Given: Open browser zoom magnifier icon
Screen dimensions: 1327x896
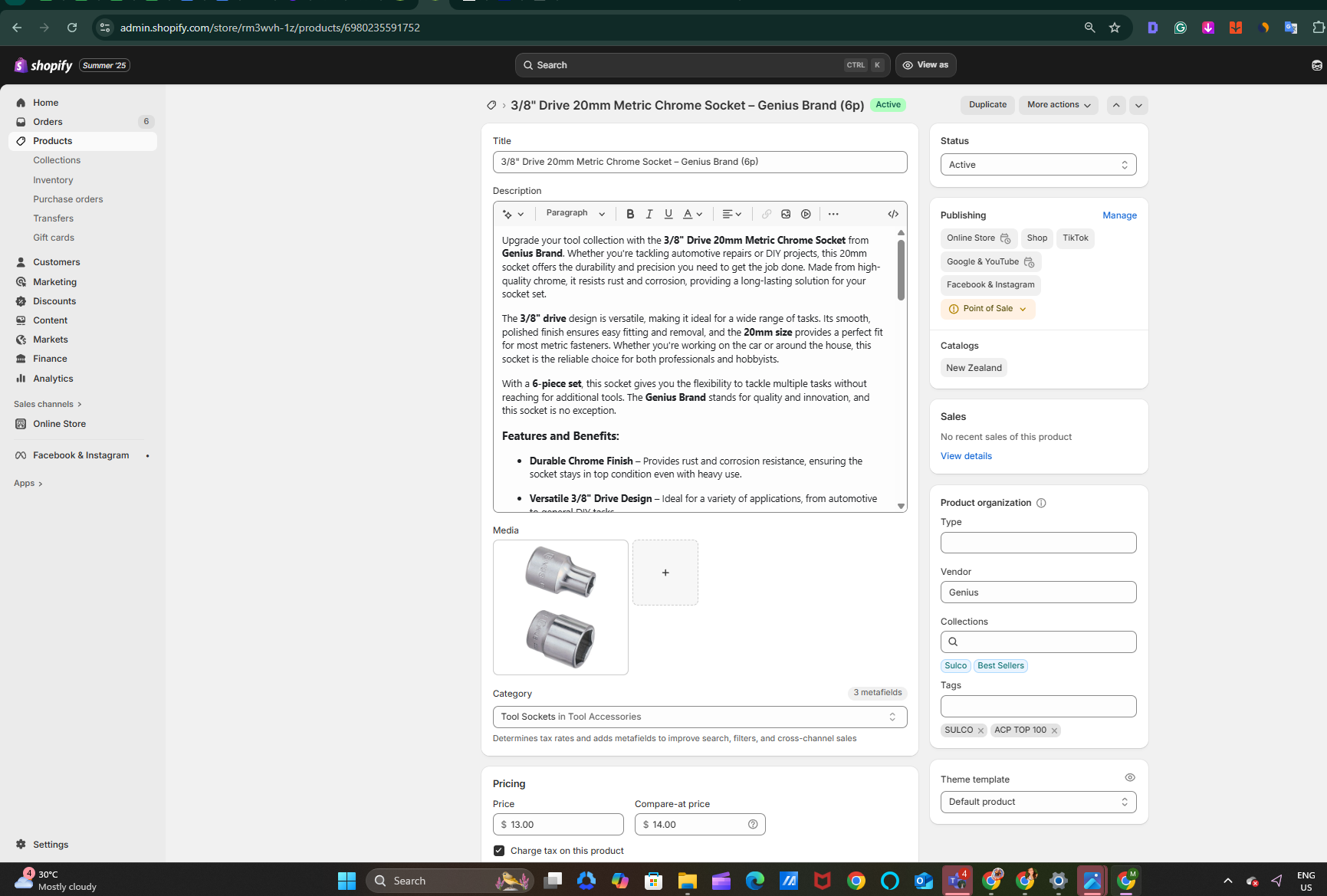Looking at the screenshot, I should pos(1089,28).
